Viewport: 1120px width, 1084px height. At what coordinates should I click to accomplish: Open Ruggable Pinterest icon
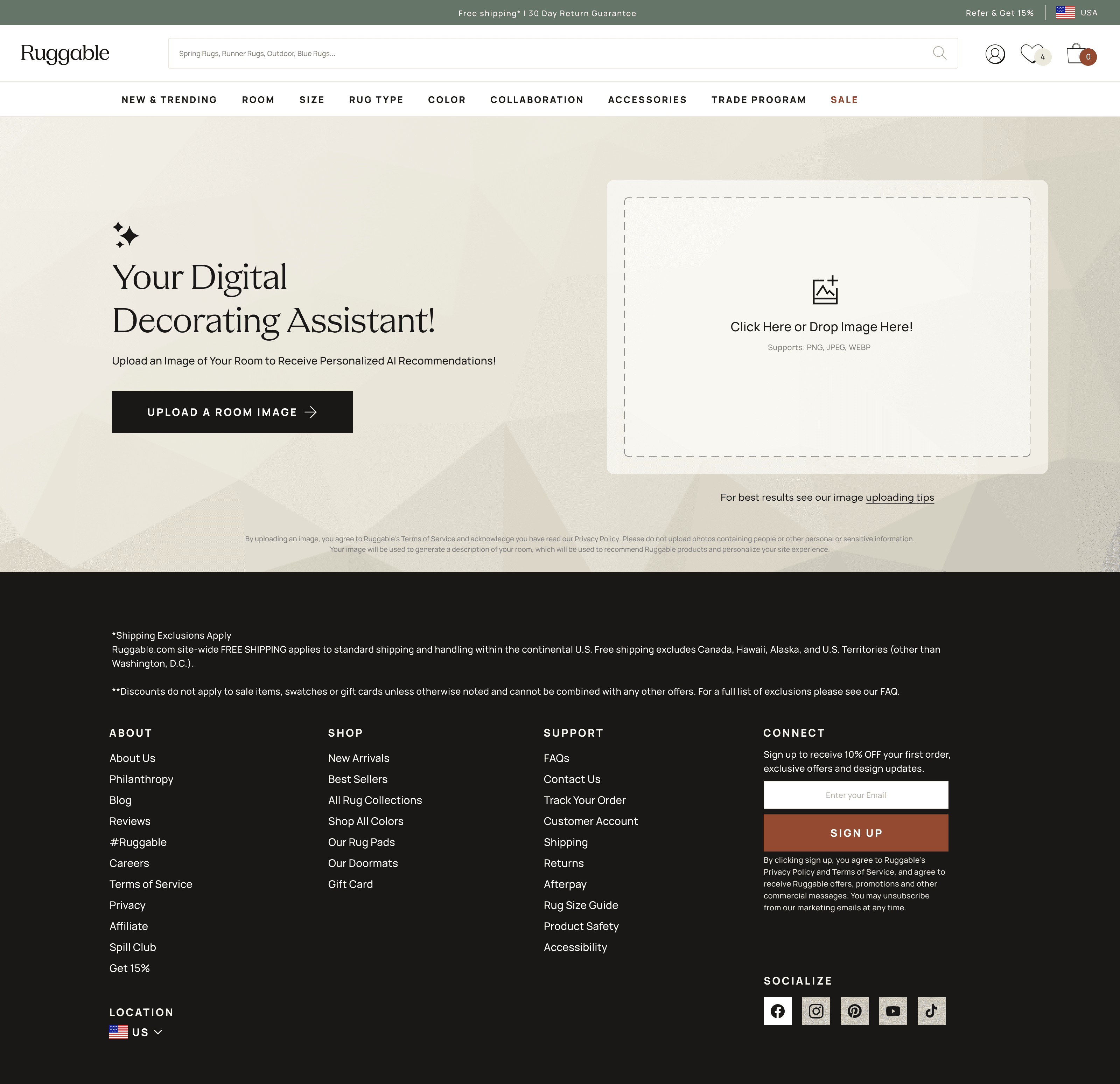click(854, 1011)
